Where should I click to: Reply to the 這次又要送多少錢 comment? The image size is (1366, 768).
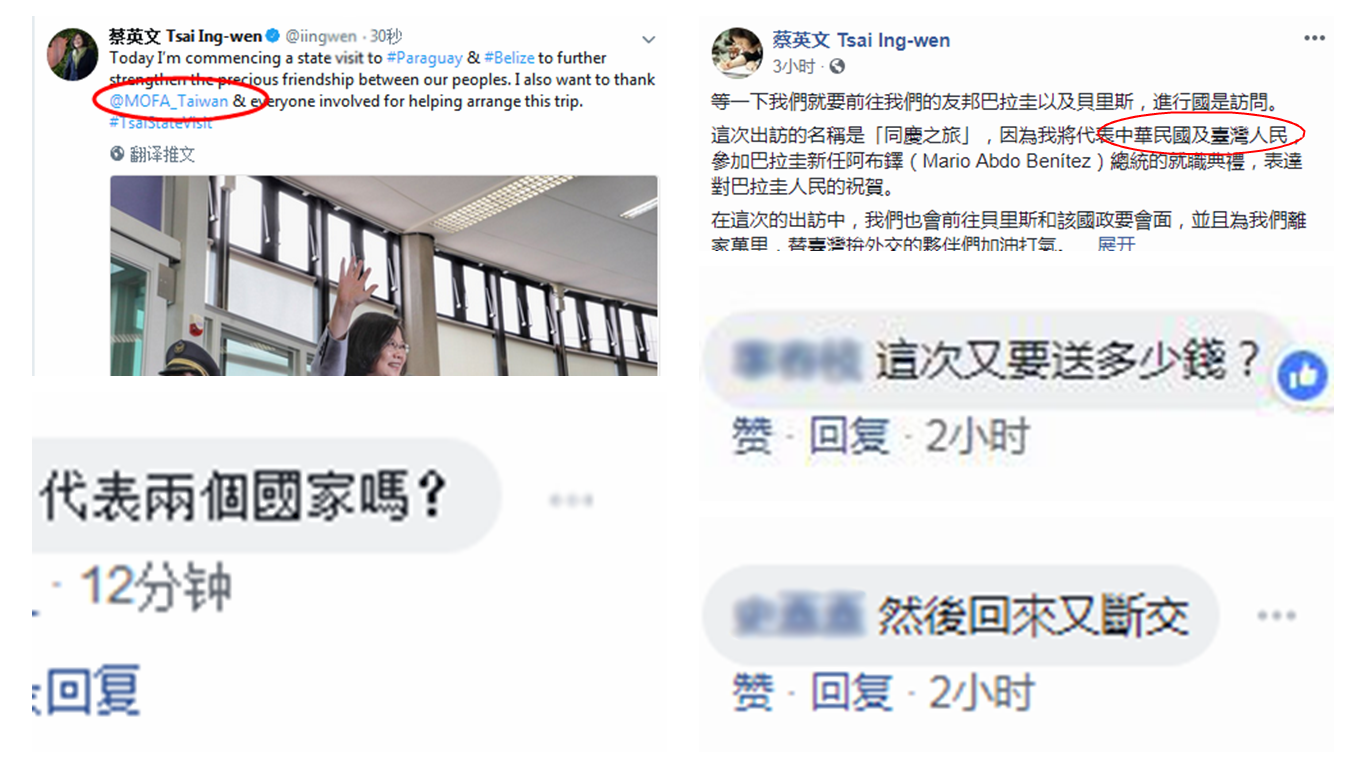click(x=849, y=437)
